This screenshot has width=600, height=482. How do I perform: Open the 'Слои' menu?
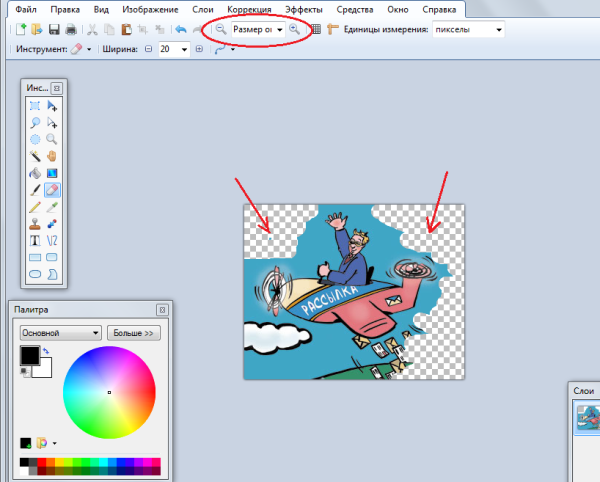[x=203, y=9]
